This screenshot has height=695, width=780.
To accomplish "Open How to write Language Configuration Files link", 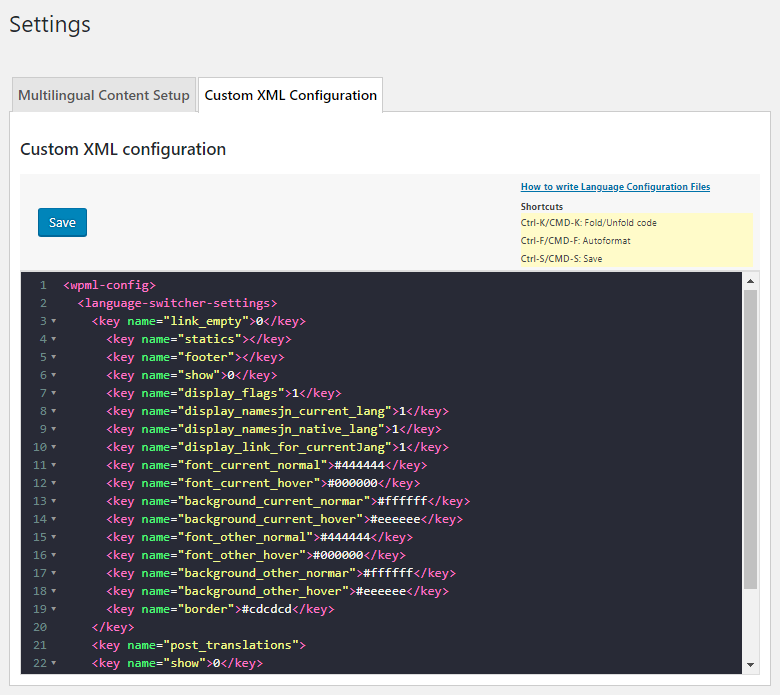I will tap(615, 187).
